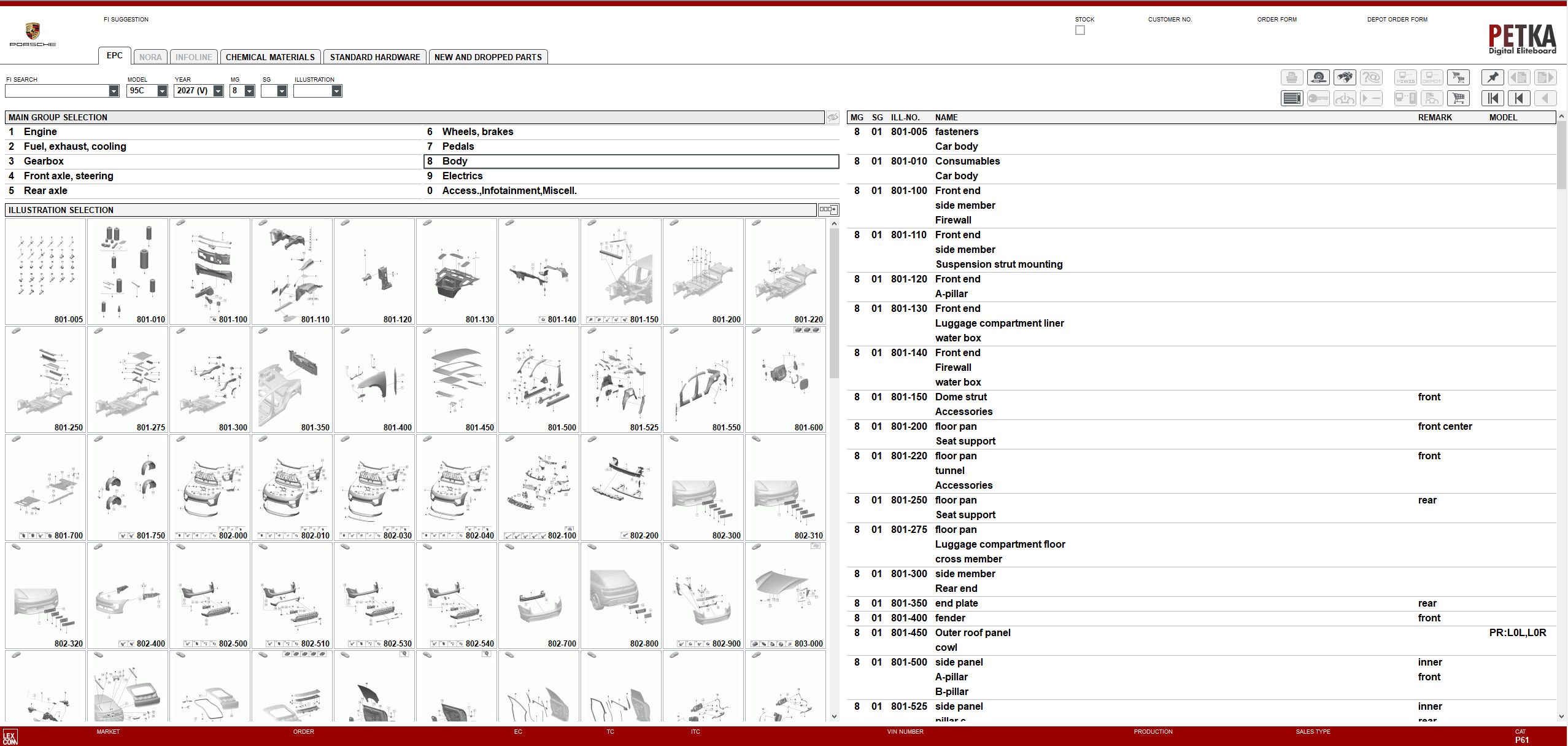Image resolution: width=1568 pixels, height=746 pixels.
Task: Click the REMARK column header
Action: click(1435, 117)
